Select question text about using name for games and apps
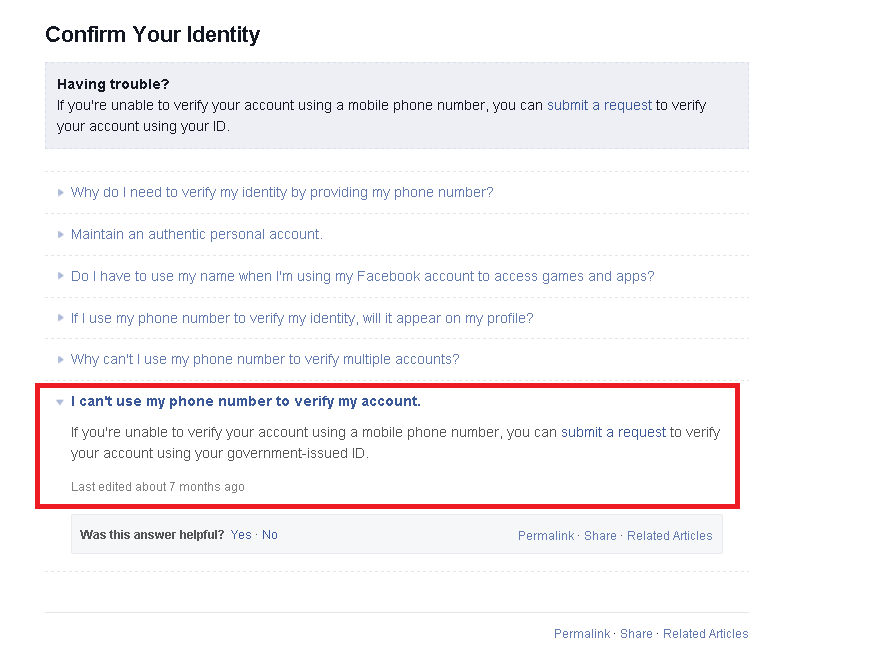The image size is (895, 648). click(362, 276)
